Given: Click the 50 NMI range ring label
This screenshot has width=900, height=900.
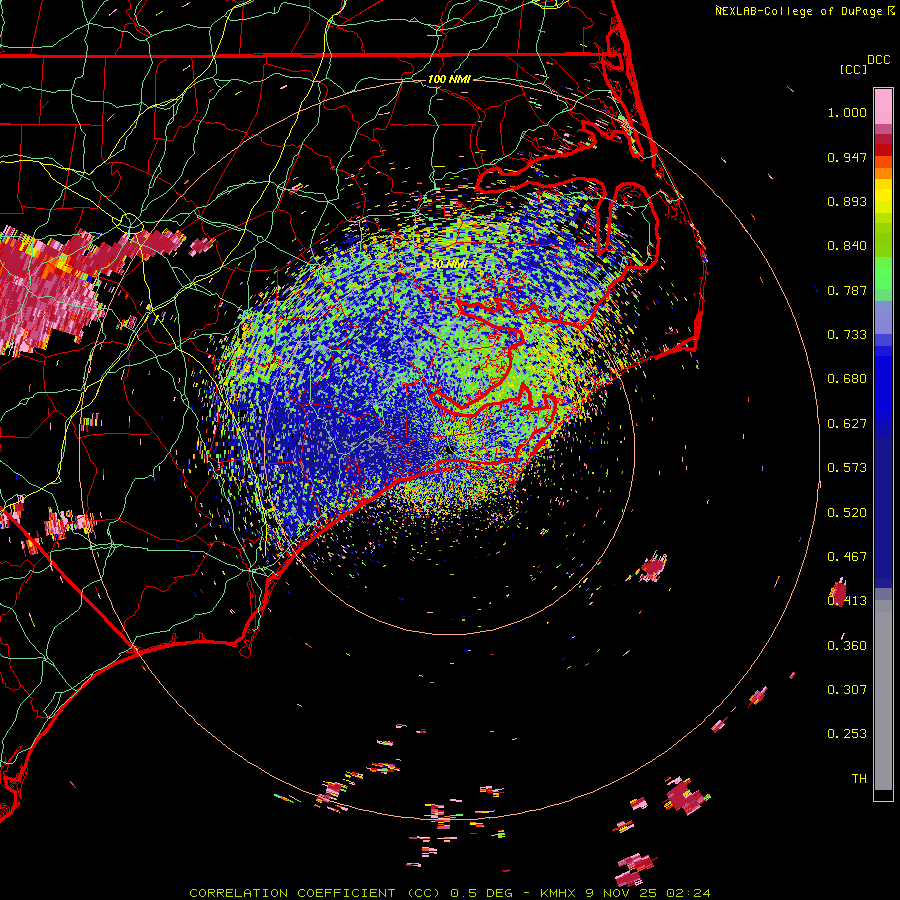Looking at the screenshot, I should click(x=449, y=264).
